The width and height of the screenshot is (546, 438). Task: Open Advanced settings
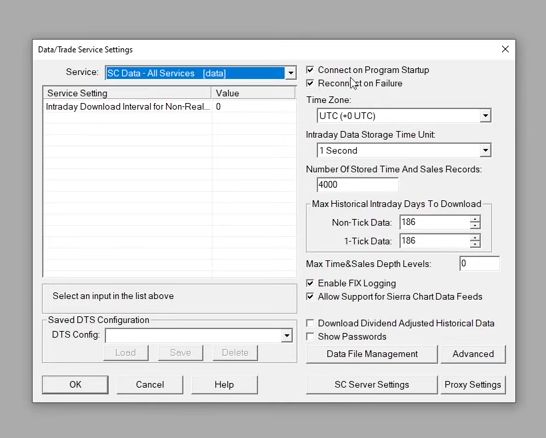[x=473, y=354]
